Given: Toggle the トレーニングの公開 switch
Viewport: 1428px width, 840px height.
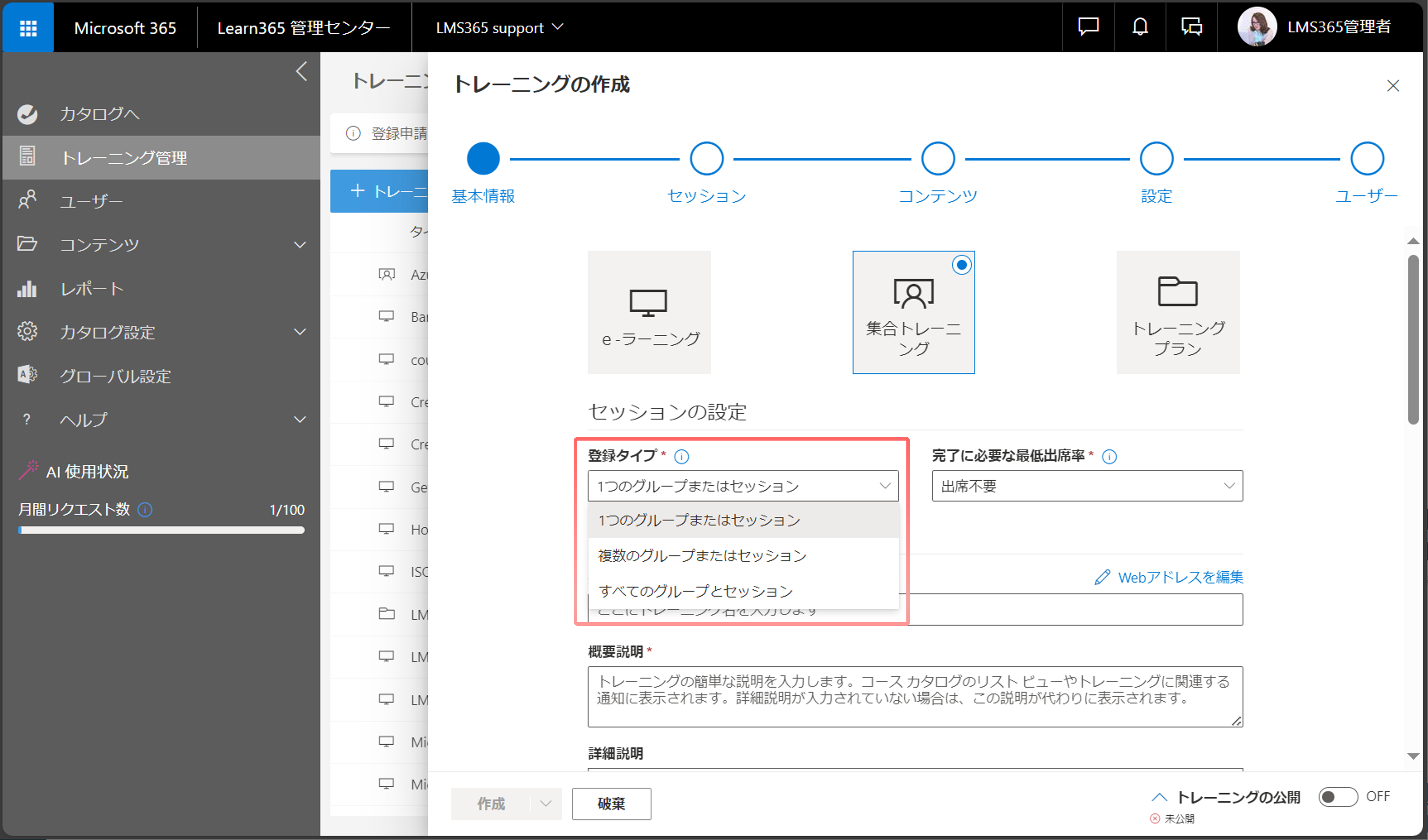Looking at the screenshot, I should click(1338, 796).
